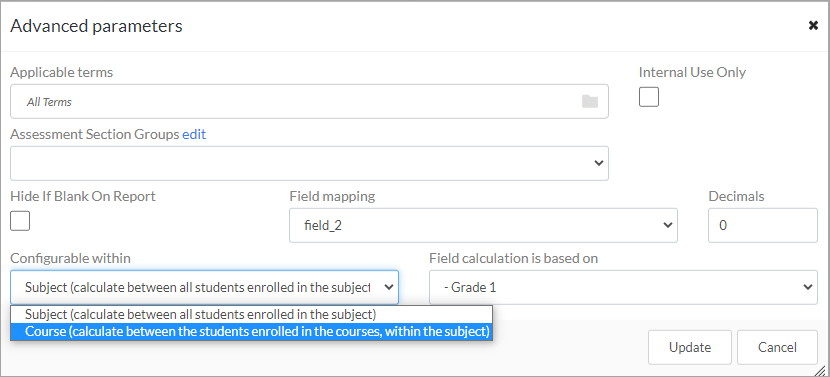
Task: Click the Hide If Blank On Report label text
Action: point(83,196)
